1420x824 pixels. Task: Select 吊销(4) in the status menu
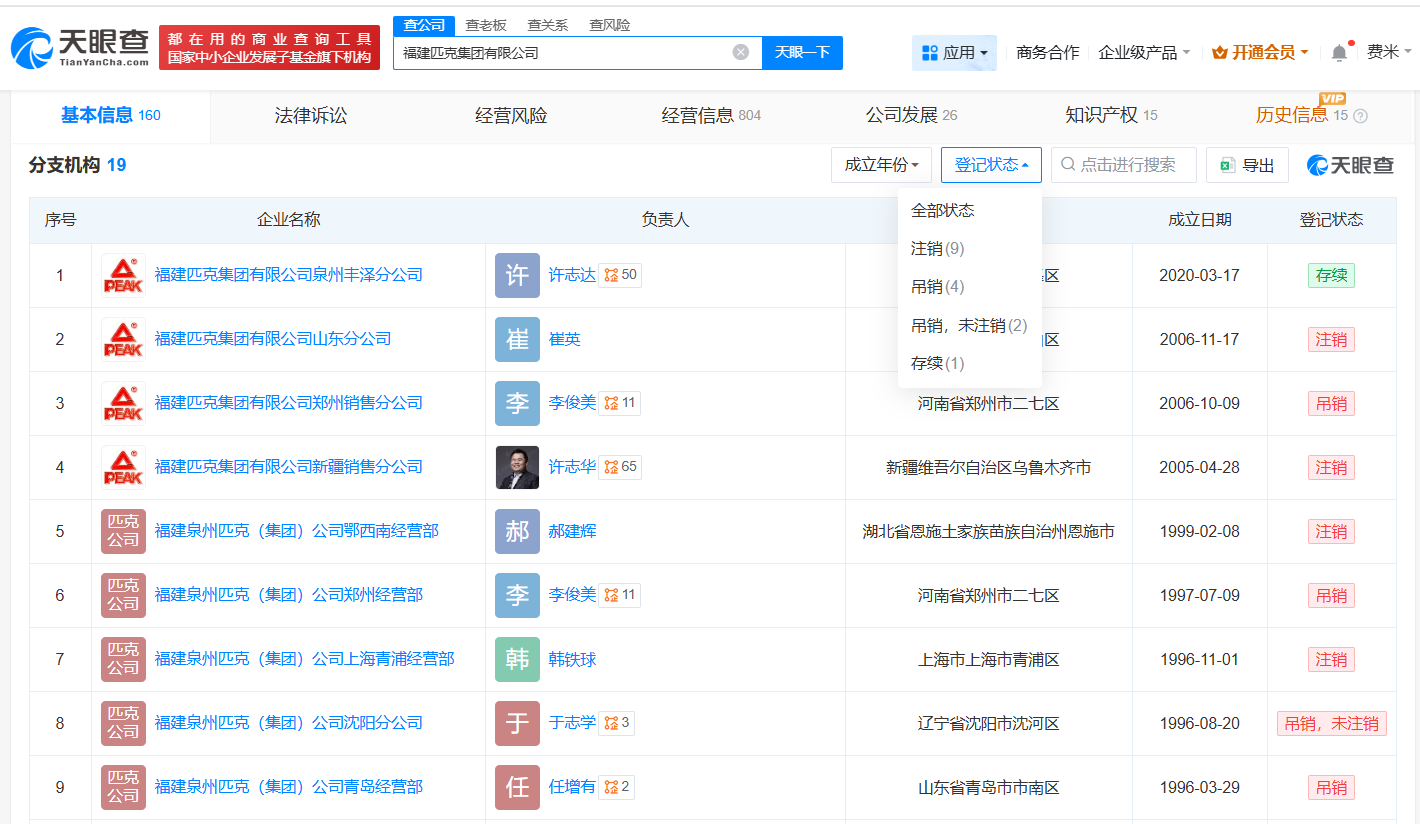[x=938, y=286]
